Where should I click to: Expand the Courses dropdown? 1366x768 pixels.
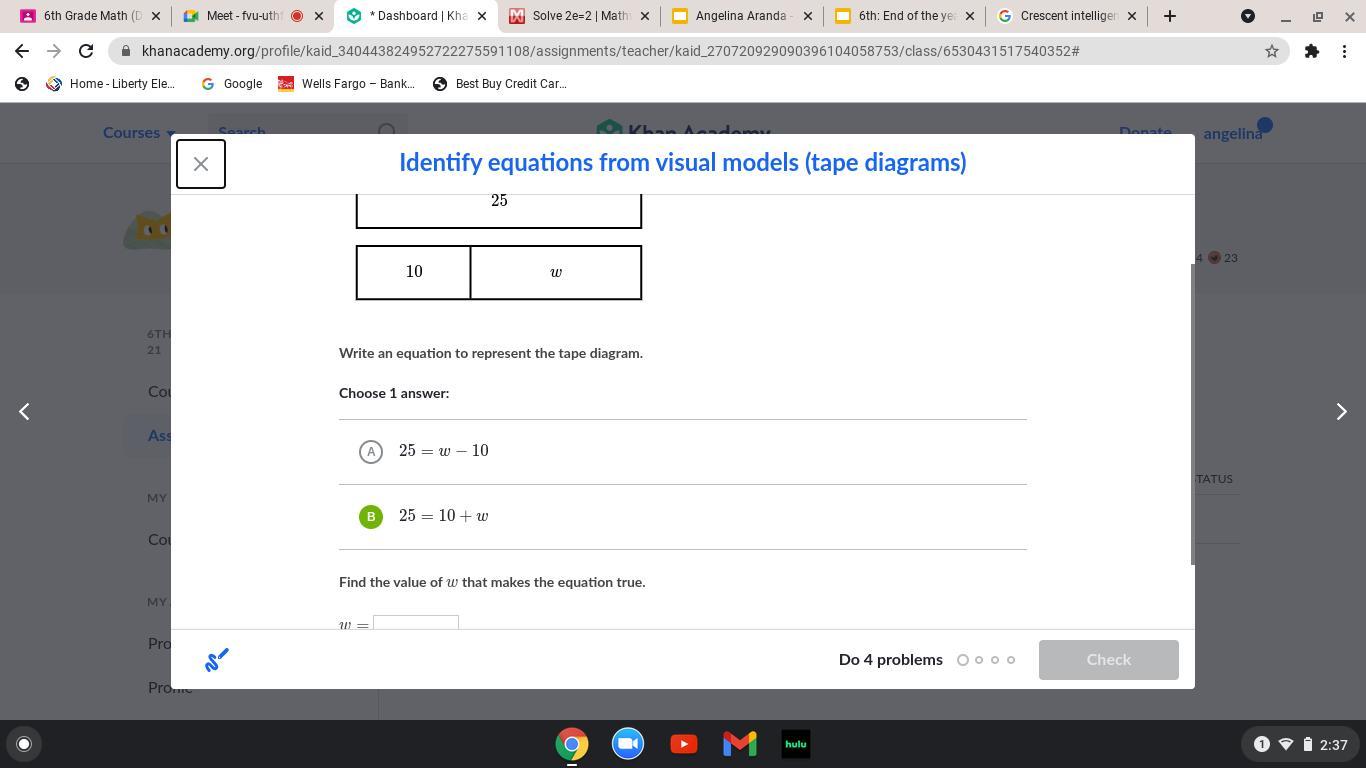click(139, 133)
